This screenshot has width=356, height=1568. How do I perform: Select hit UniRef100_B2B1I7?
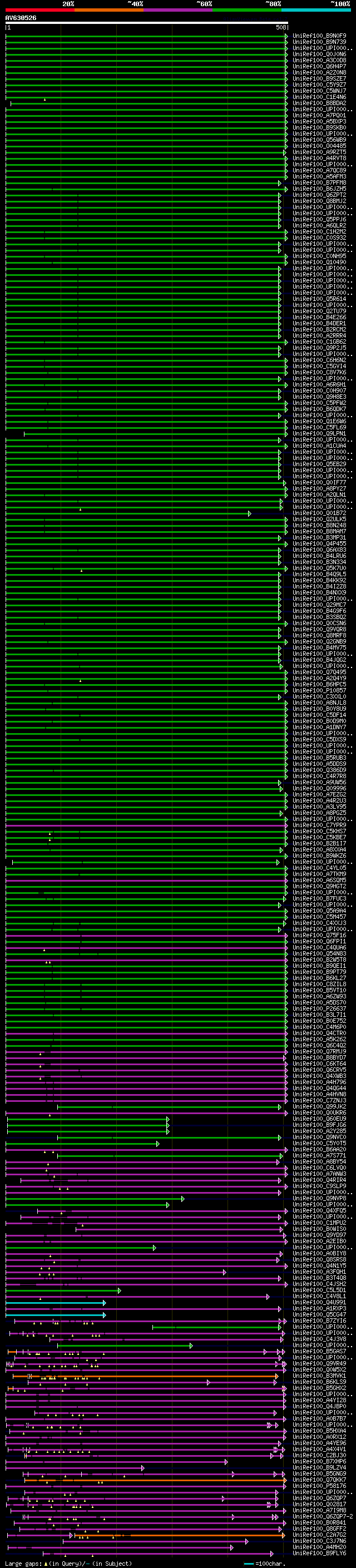pos(319,844)
